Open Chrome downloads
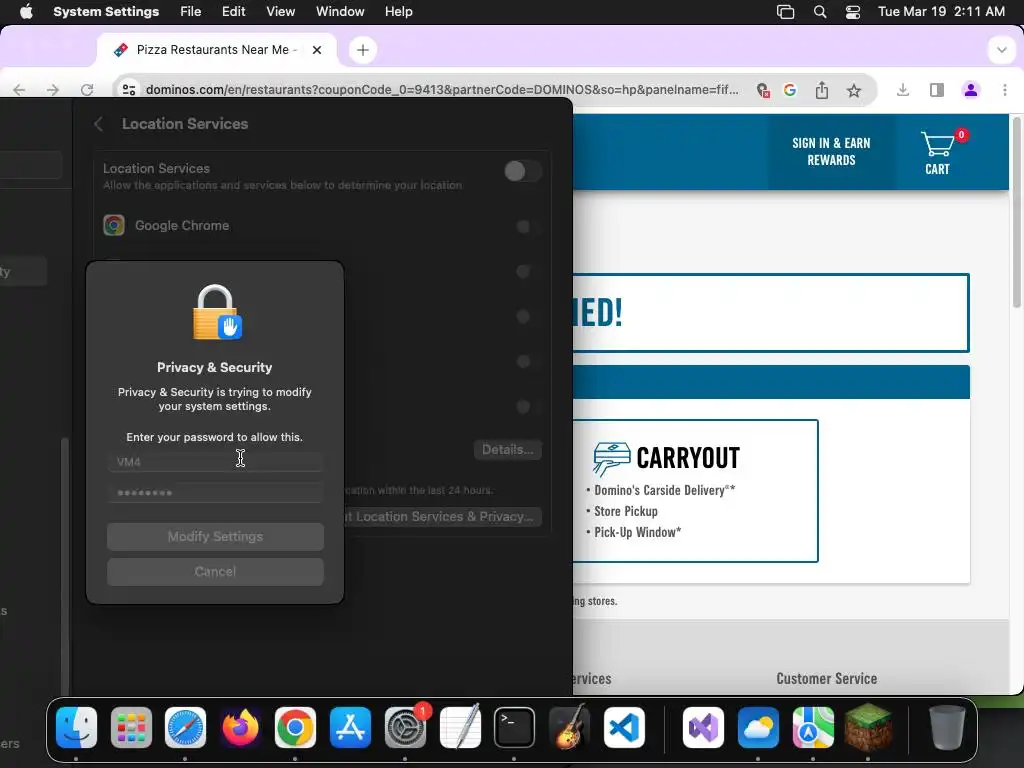 click(x=903, y=90)
